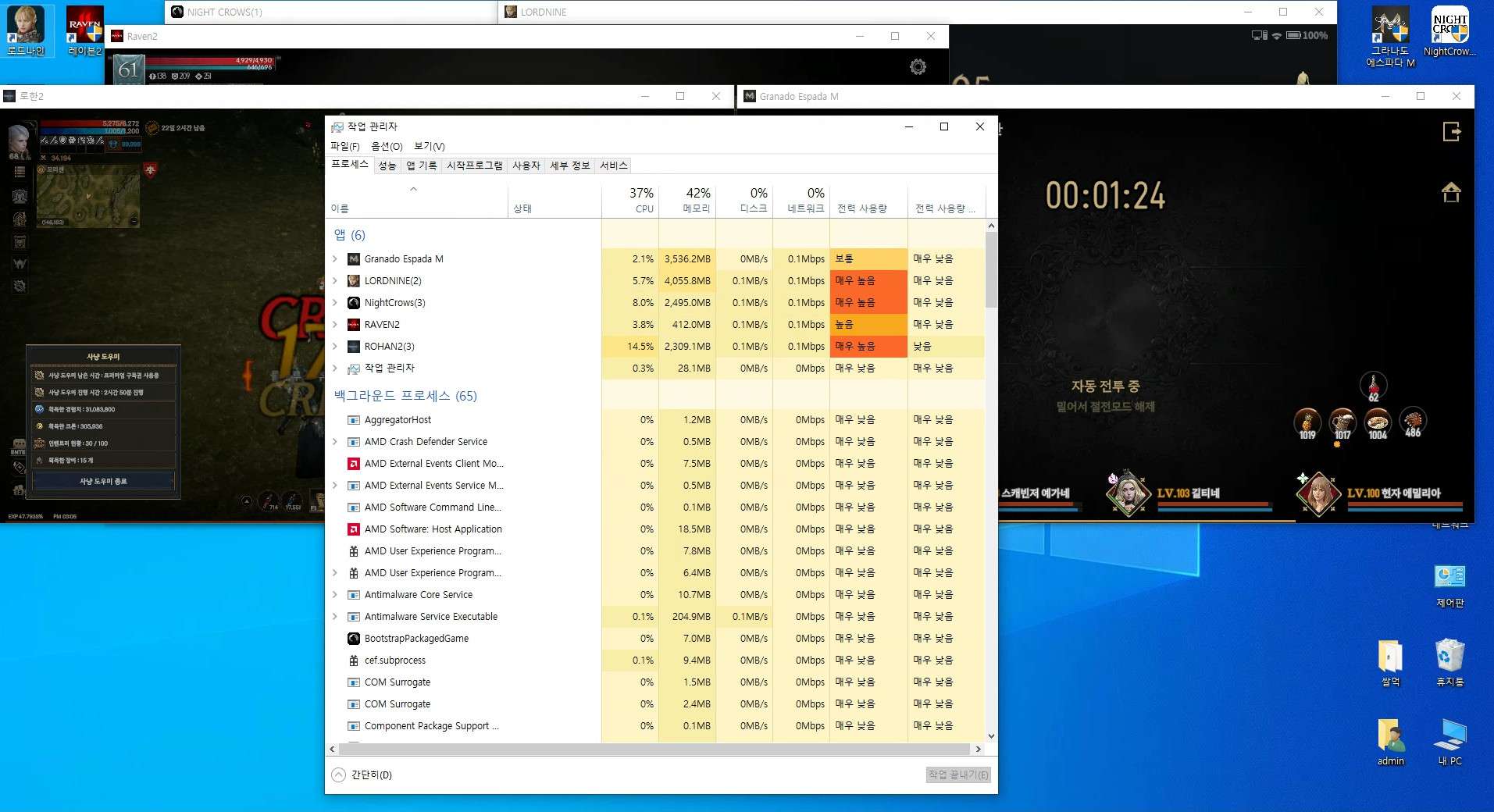This screenshot has height=812, width=1494.
Task: Expand the RAVEN2 process group
Action: coord(335,325)
